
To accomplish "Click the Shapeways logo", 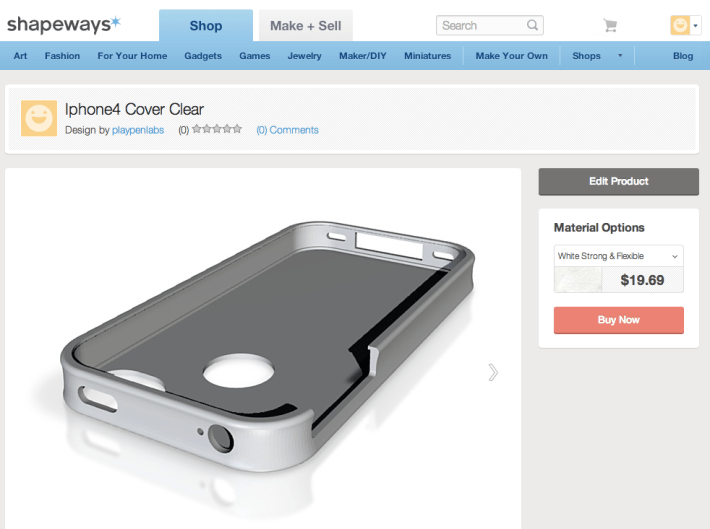I will pyautogui.click(x=64, y=24).
